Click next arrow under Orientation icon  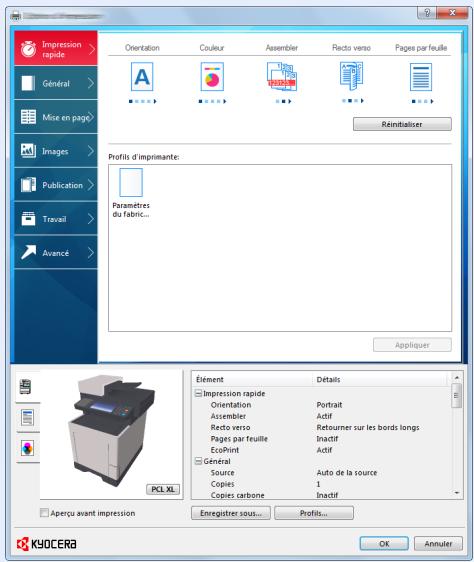(x=155, y=101)
